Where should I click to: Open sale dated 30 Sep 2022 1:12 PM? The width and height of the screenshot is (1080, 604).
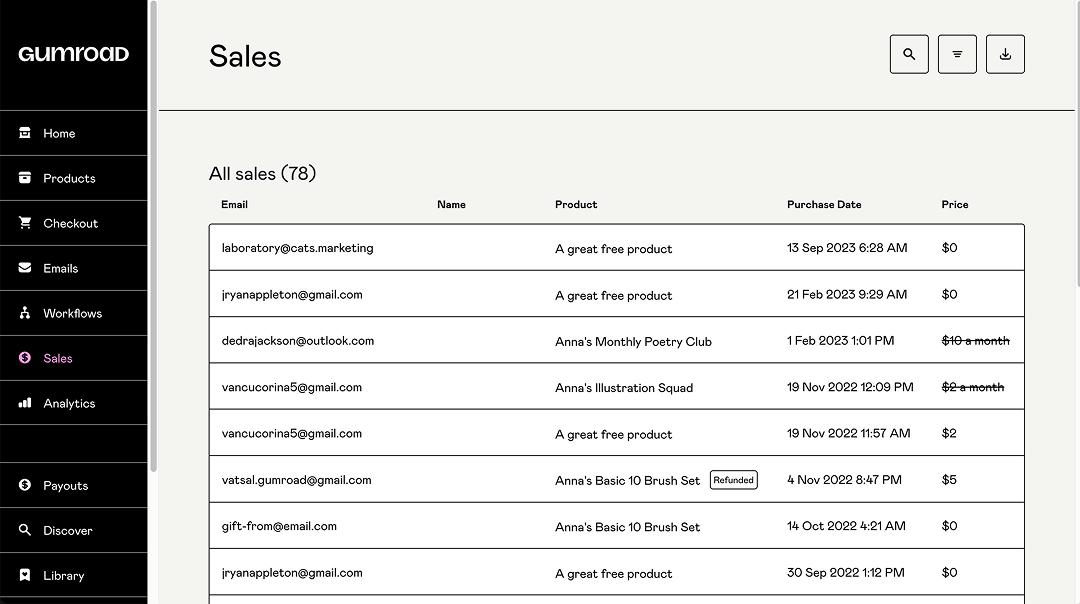[616, 572]
